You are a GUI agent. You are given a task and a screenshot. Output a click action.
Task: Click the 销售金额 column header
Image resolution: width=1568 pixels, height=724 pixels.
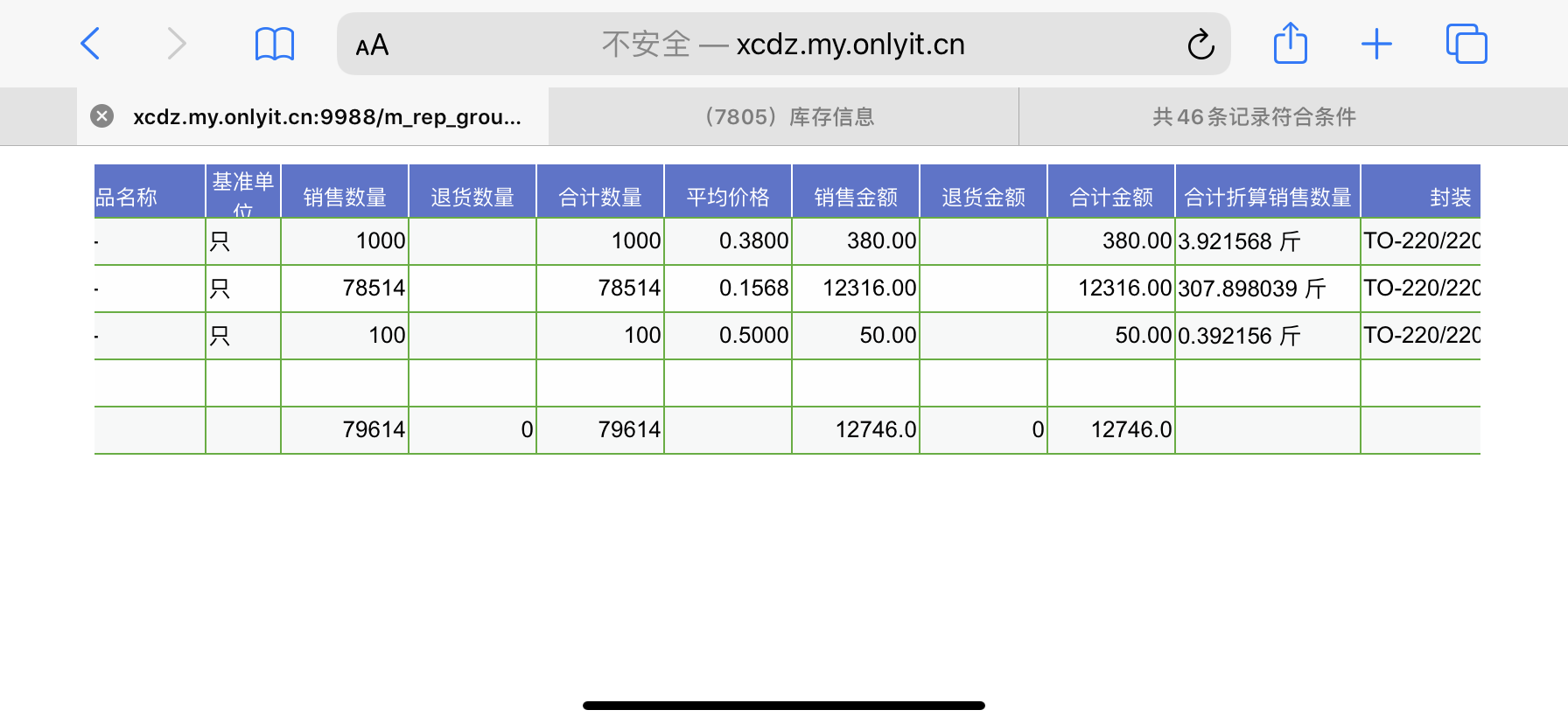856,197
